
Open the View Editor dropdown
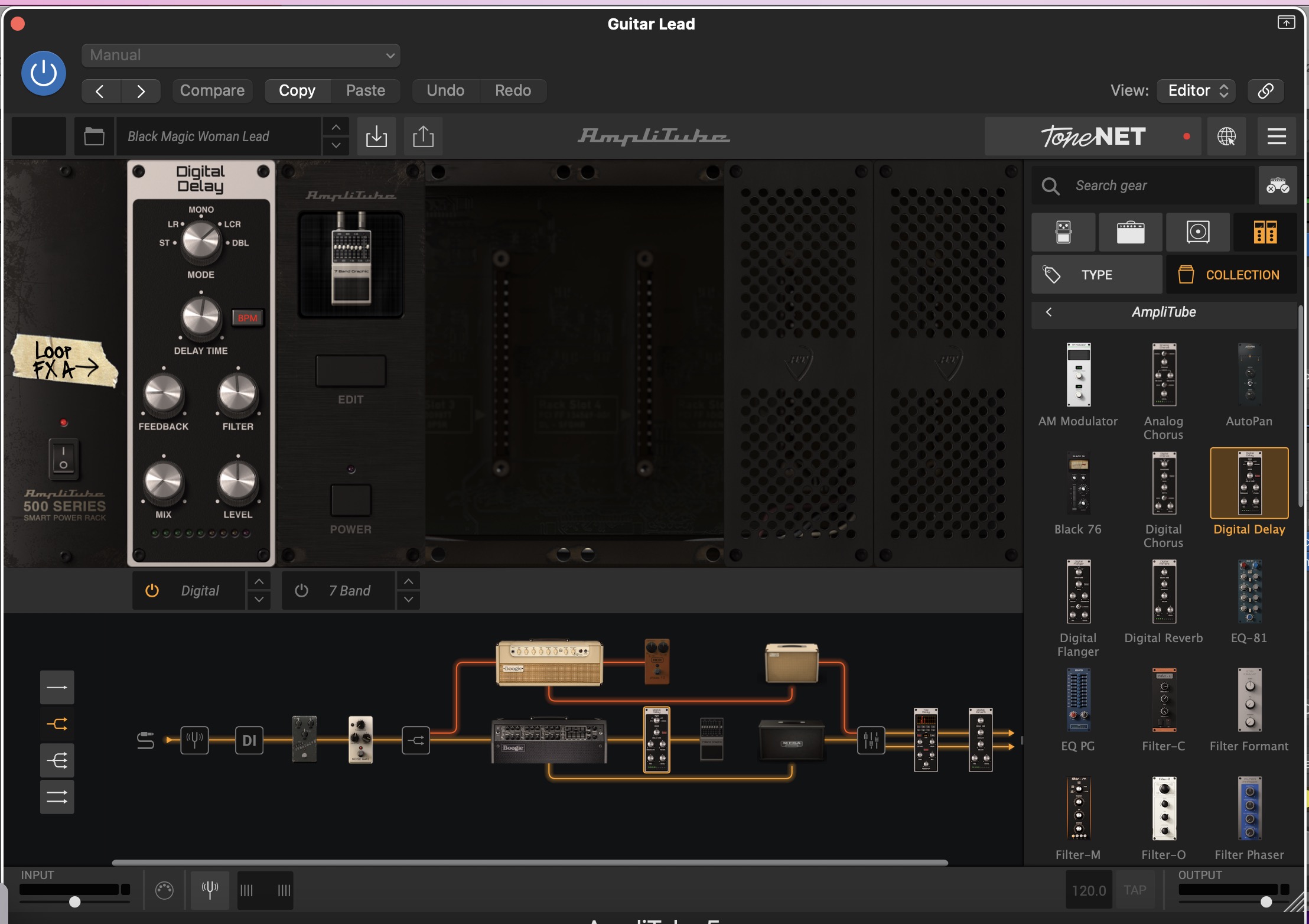coord(1197,90)
